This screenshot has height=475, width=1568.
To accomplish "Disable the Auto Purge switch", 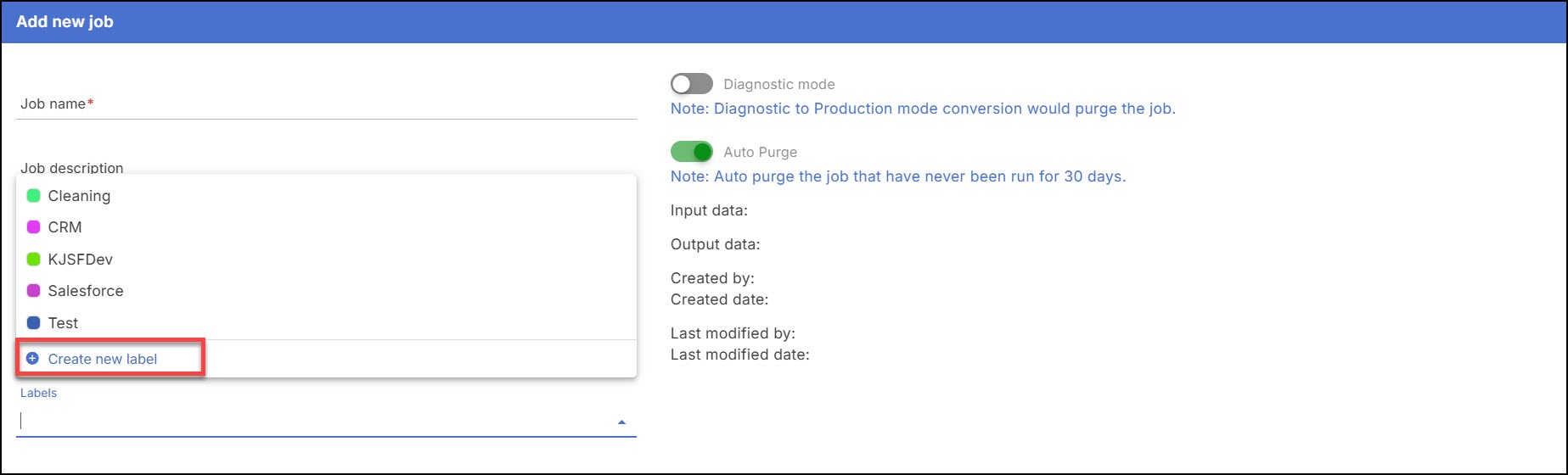I will click(691, 152).
